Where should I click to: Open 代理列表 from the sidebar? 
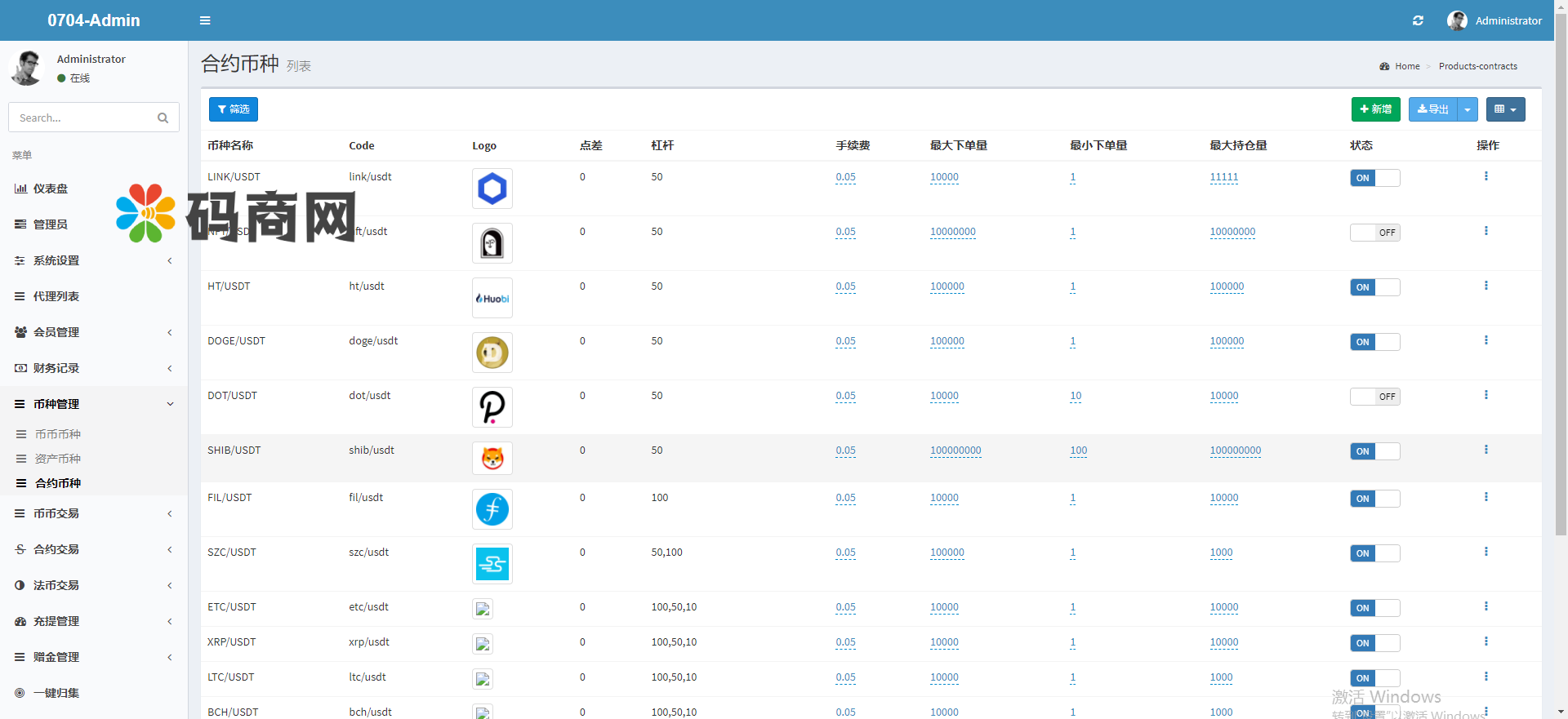pos(56,296)
